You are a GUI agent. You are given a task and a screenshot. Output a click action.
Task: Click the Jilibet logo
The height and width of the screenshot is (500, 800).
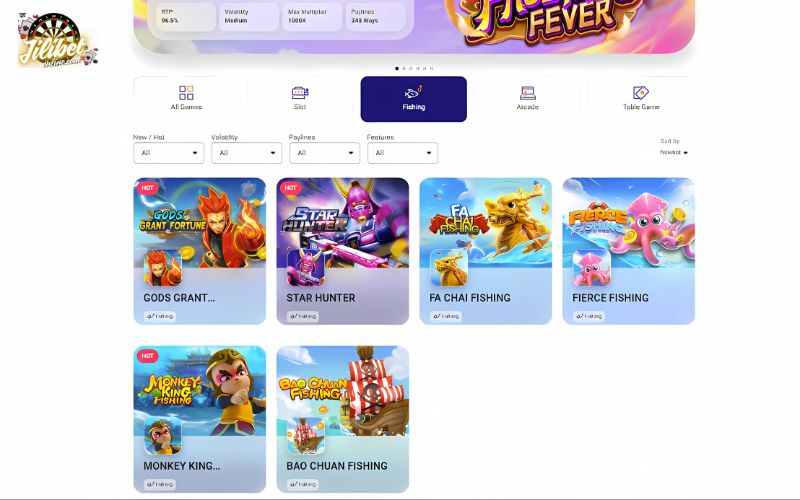pos(58,40)
